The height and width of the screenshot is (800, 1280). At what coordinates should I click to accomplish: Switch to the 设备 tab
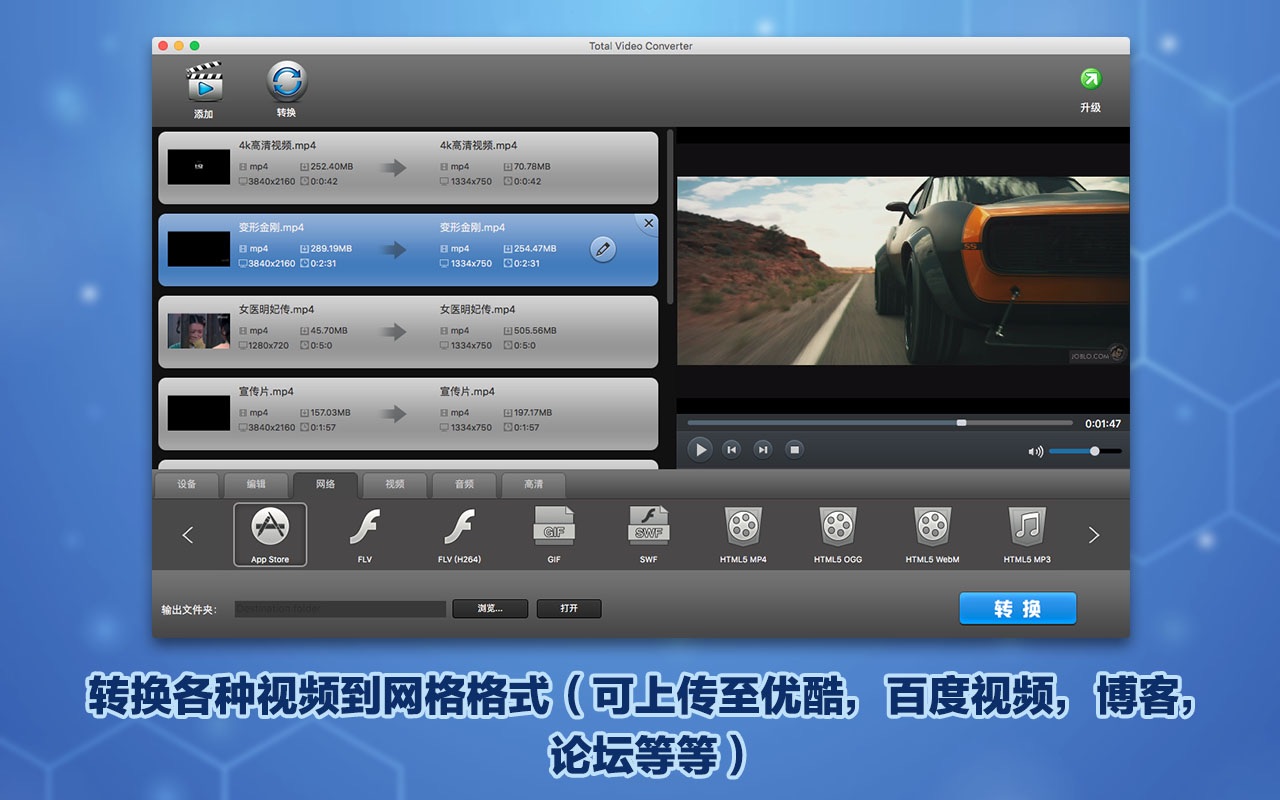(x=187, y=485)
